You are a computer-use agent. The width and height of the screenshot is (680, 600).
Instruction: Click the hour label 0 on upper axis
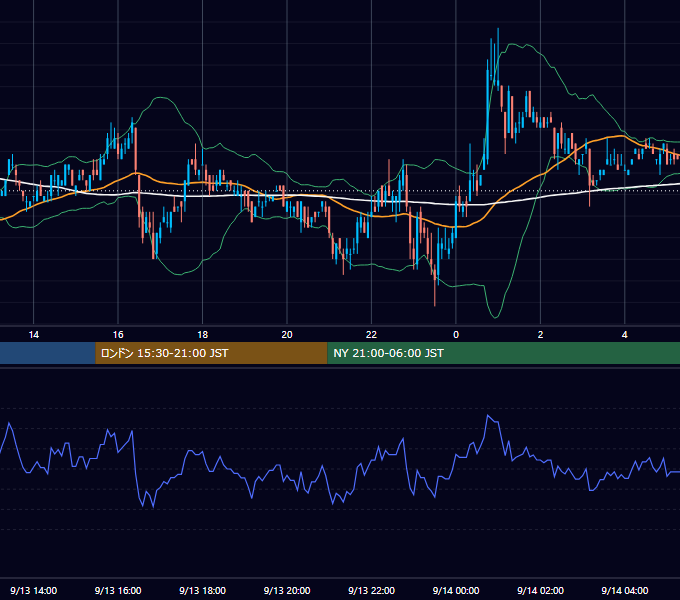click(x=456, y=335)
